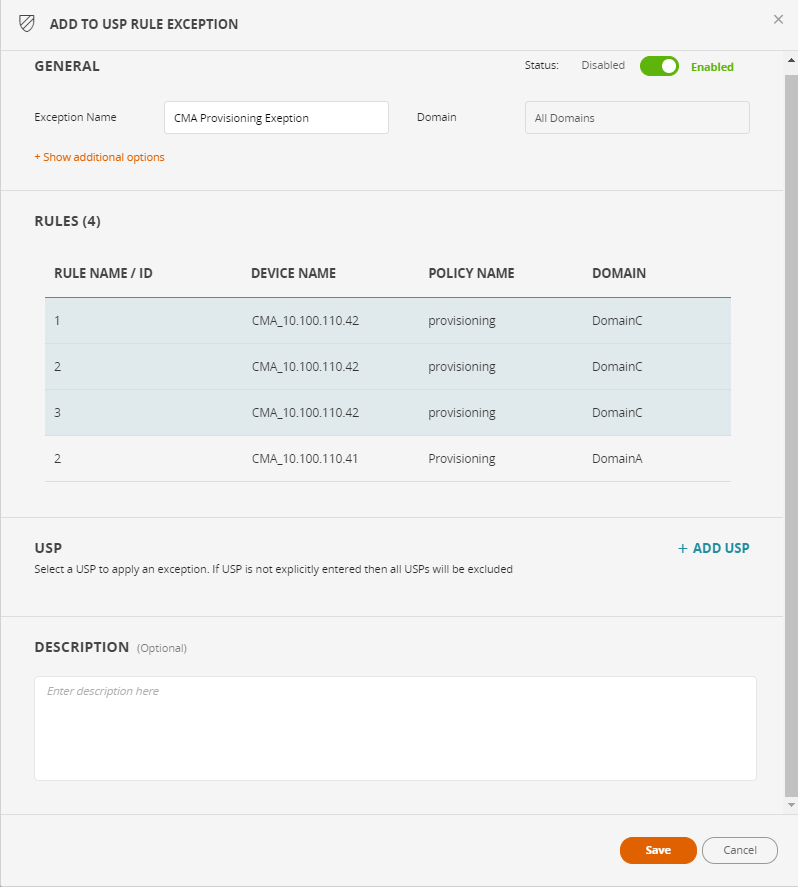Open the All Domains dropdown field

click(637, 118)
